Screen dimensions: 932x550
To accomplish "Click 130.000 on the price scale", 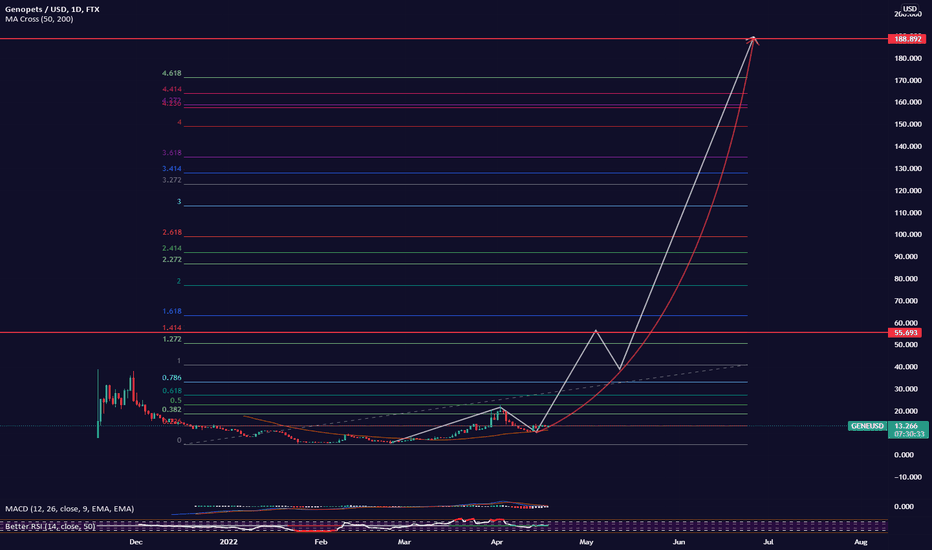I will (x=908, y=169).
